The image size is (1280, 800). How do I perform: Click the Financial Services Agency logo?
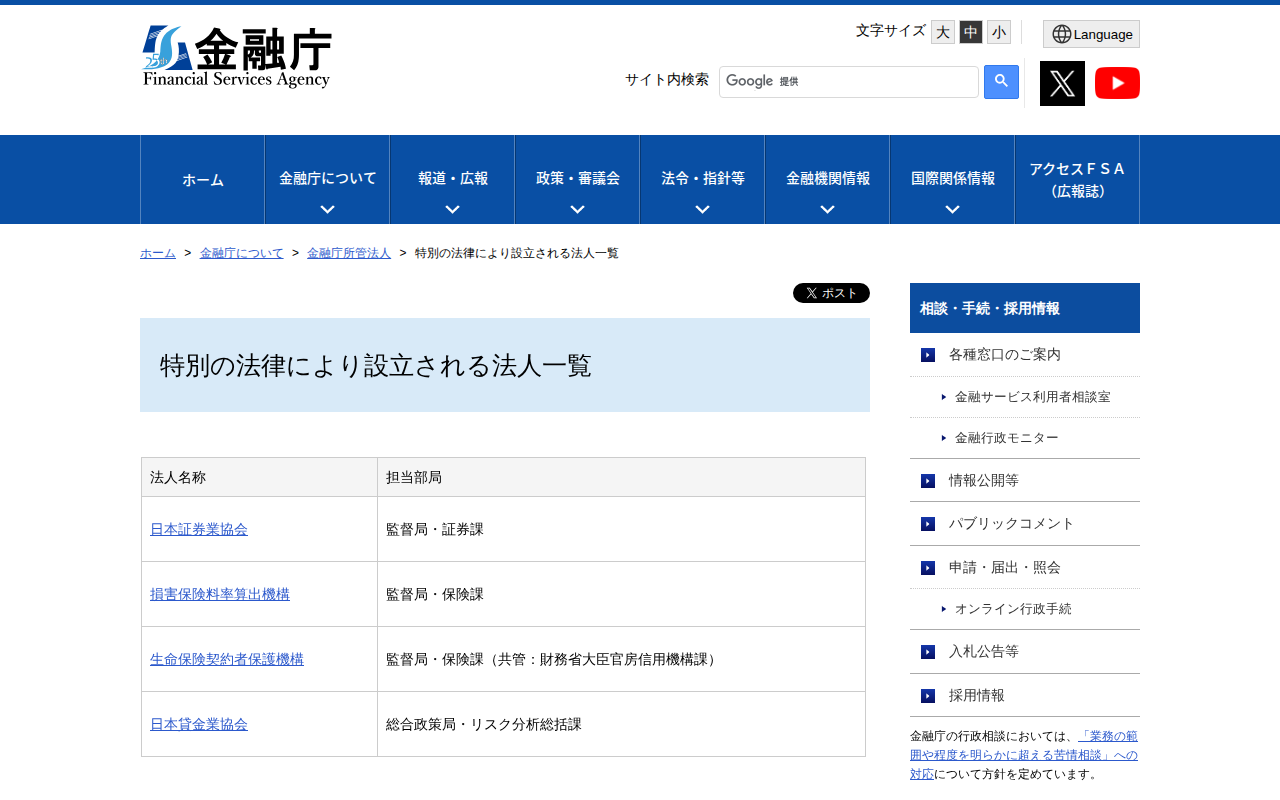237,57
